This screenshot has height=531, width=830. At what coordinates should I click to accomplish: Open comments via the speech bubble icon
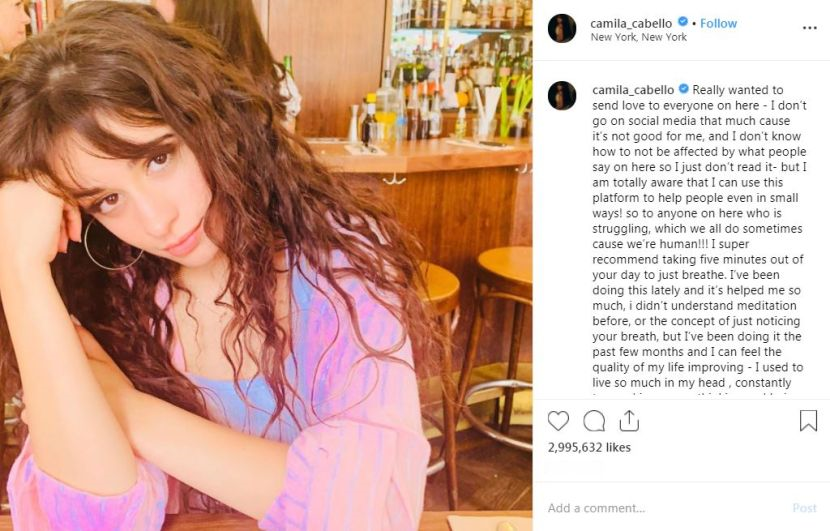(594, 421)
